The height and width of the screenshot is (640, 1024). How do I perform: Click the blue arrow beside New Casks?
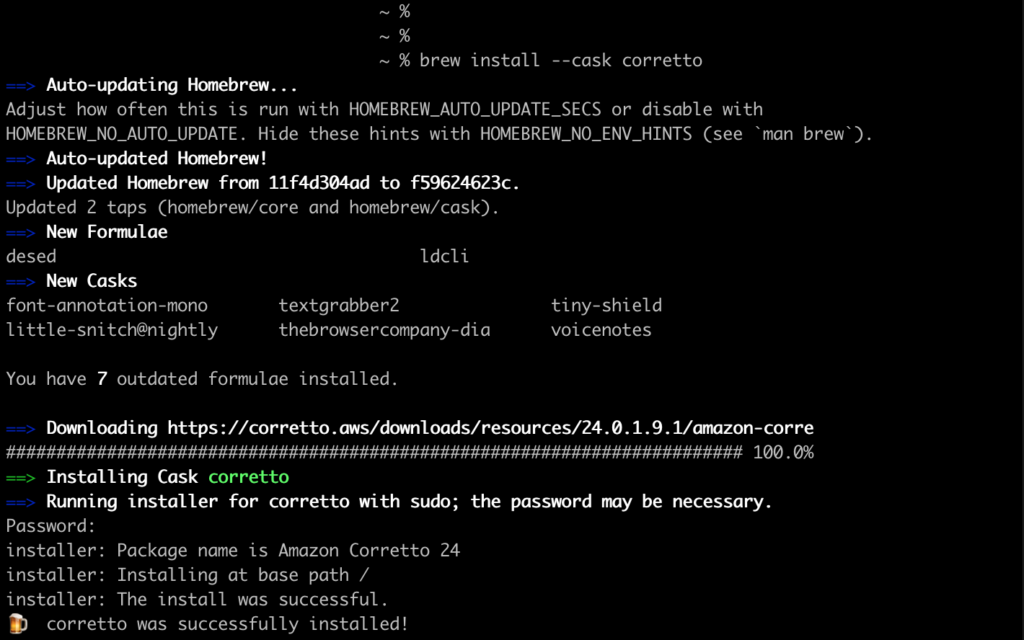(20, 281)
